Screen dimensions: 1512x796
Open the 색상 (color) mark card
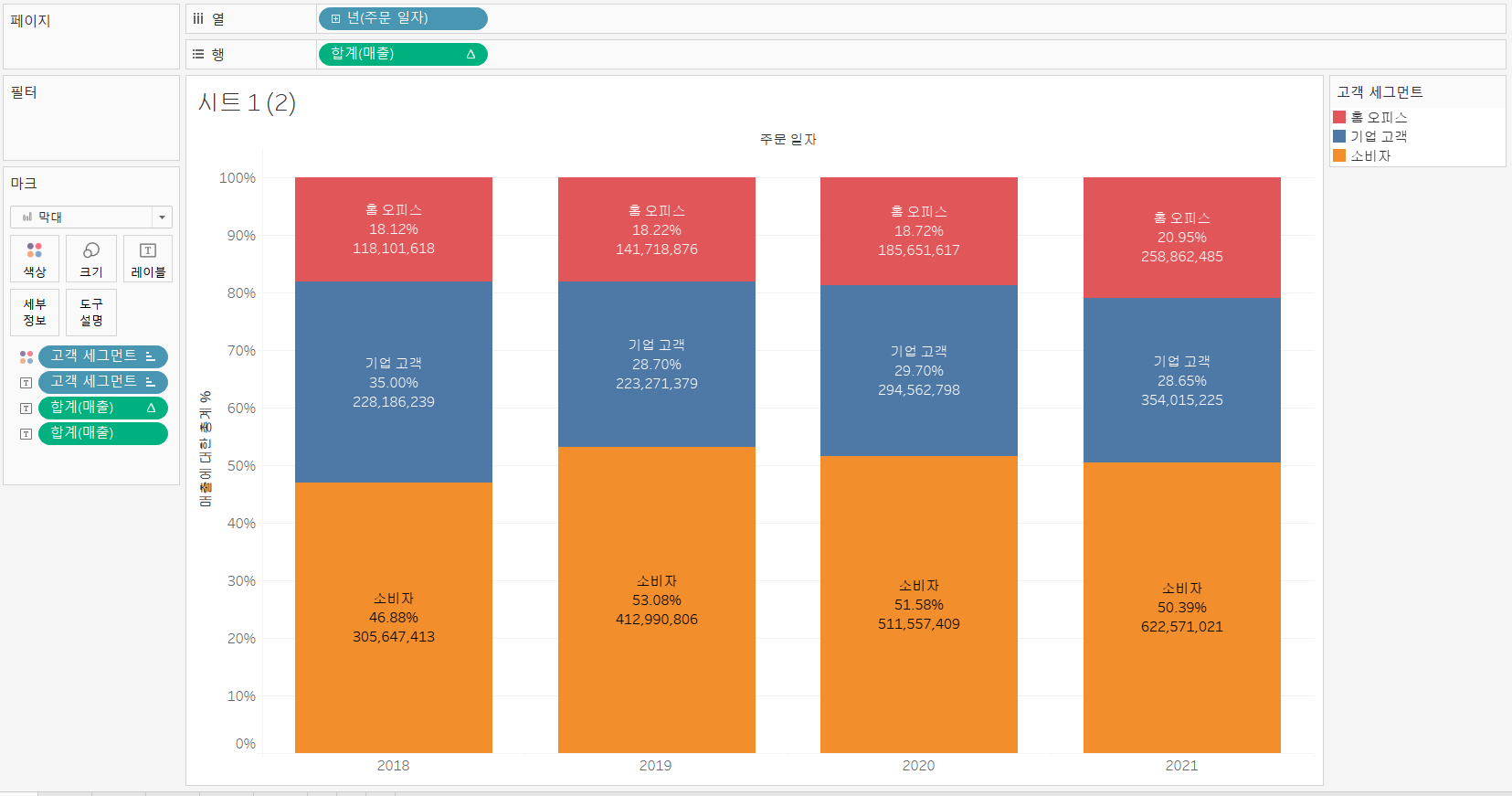(x=35, y=259)
